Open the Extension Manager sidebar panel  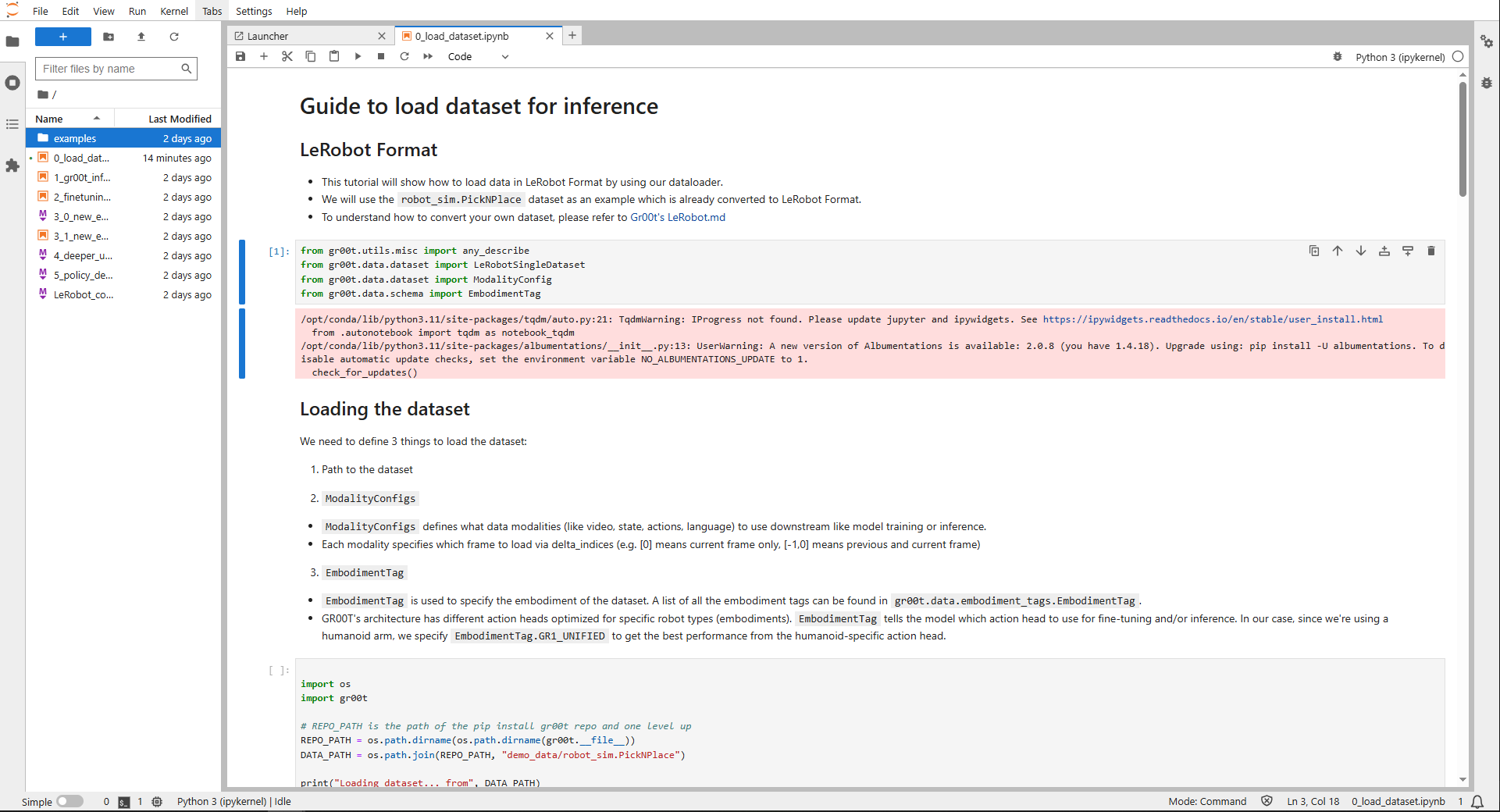point(12,166)
